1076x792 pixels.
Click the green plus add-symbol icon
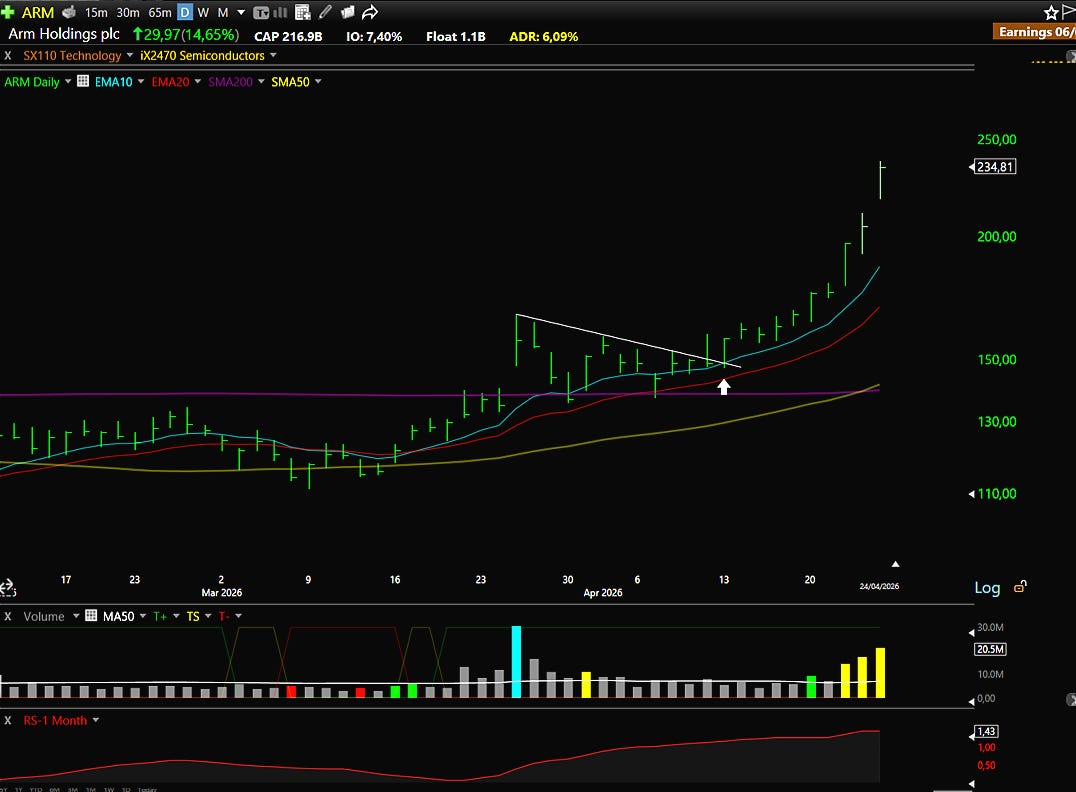(8, 12)
